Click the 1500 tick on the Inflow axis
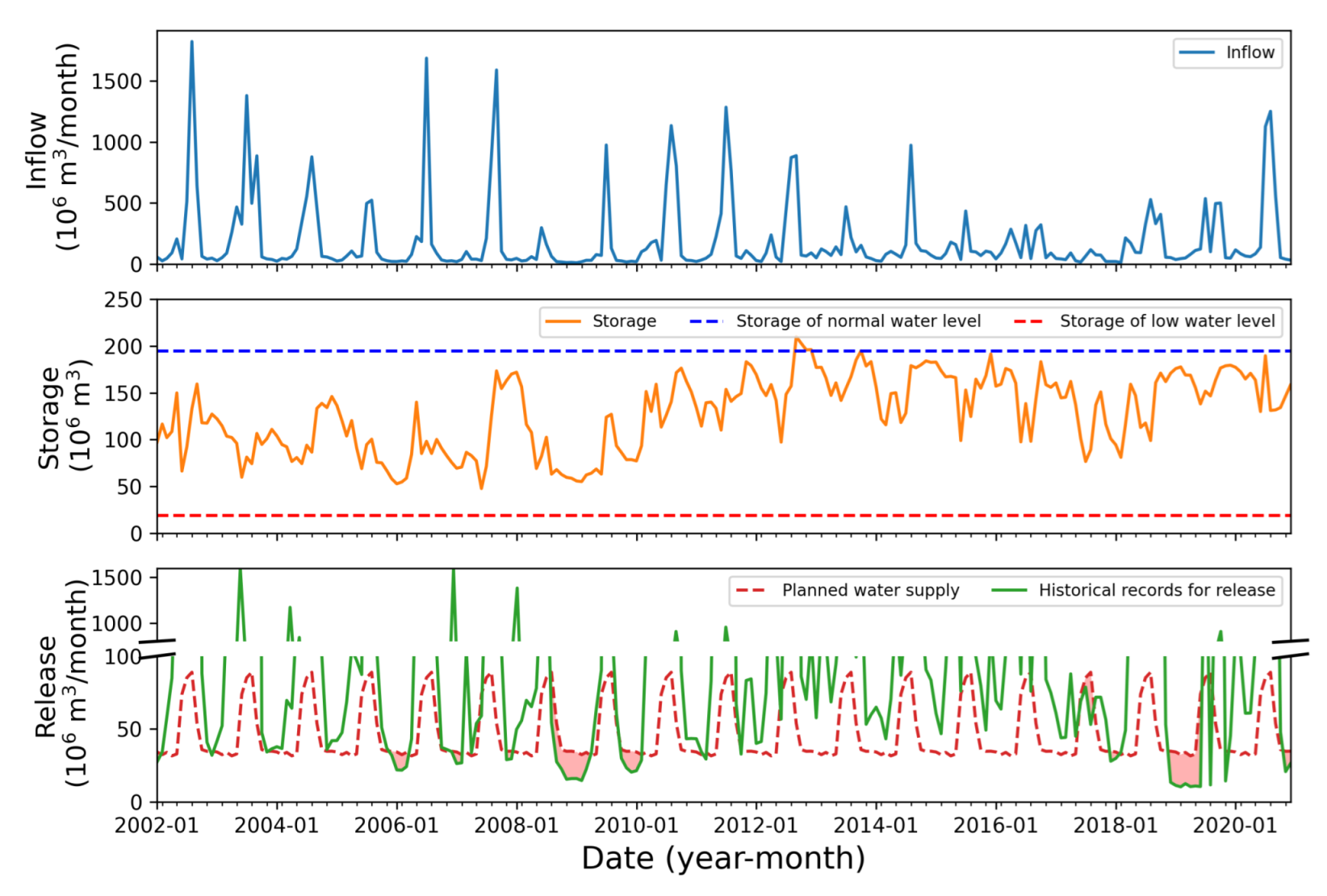Viewport: 1327px width, 896px height. tap(116, 82)
